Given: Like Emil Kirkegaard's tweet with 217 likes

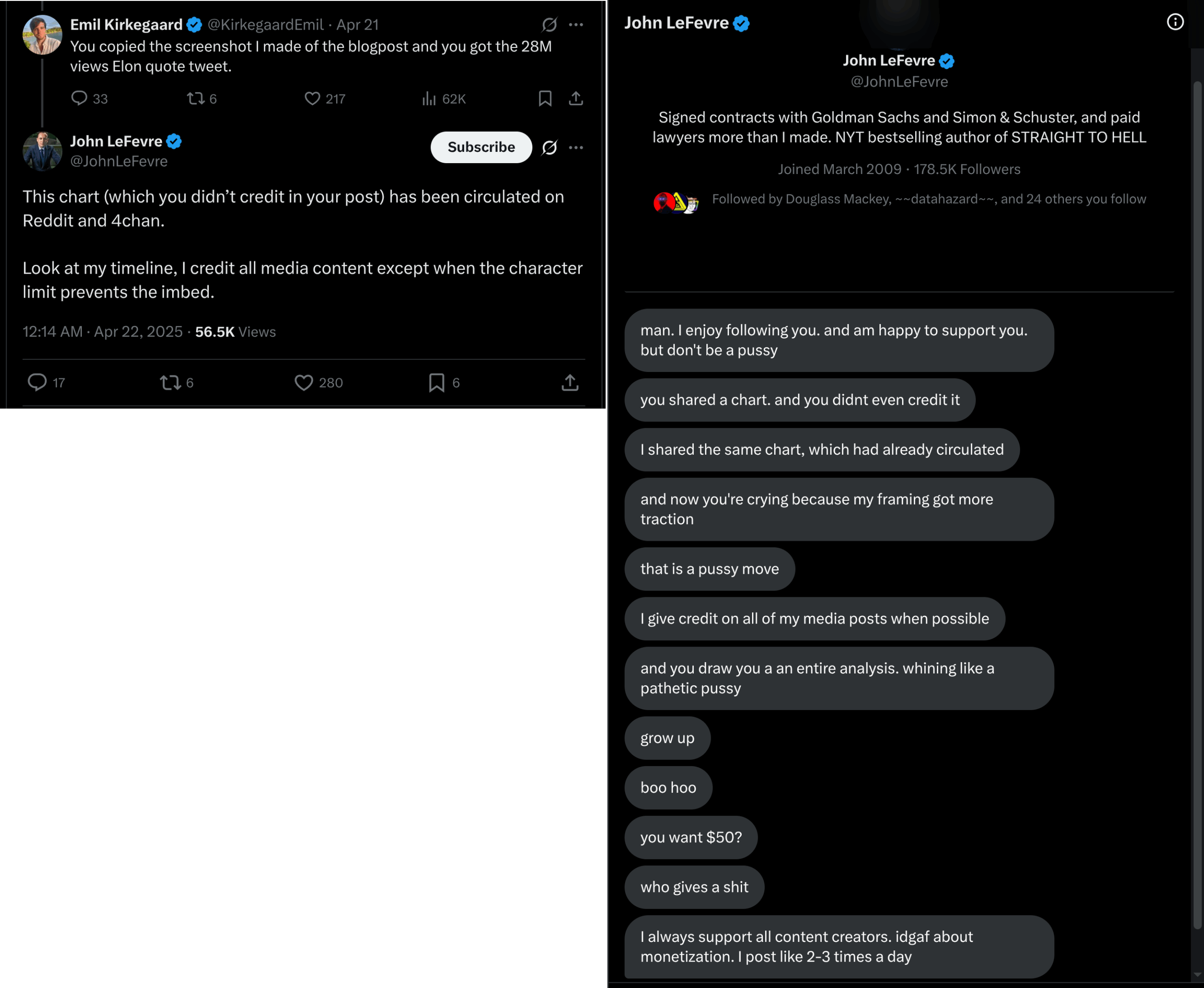Looking at the screenshot, I should (312, 98).
